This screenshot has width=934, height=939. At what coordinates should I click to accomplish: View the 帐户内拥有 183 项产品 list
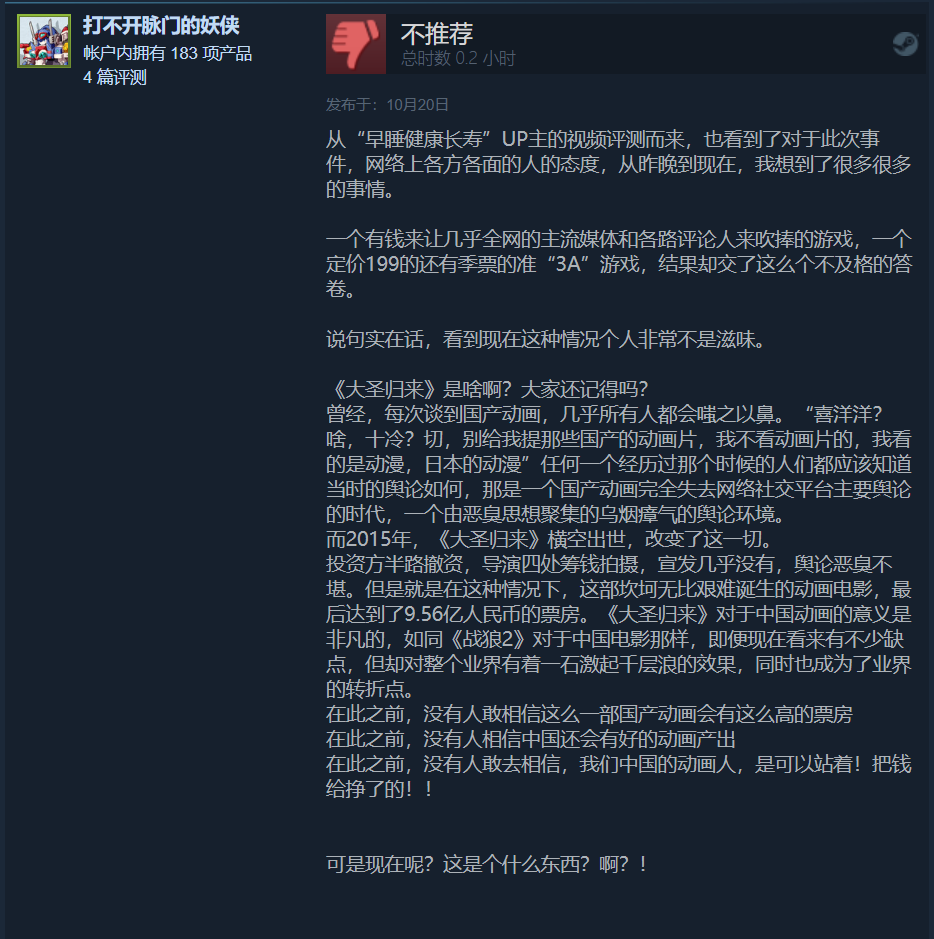168,53
